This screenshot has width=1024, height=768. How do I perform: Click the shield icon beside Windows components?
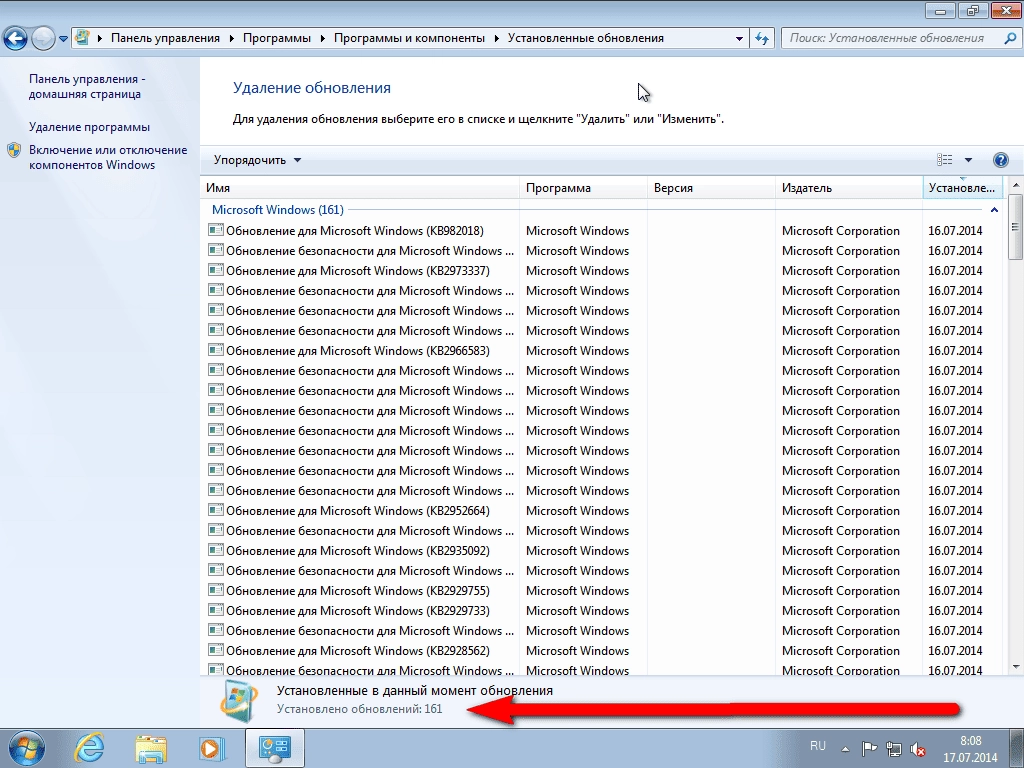pyautogui.click(x=14, y=150)
